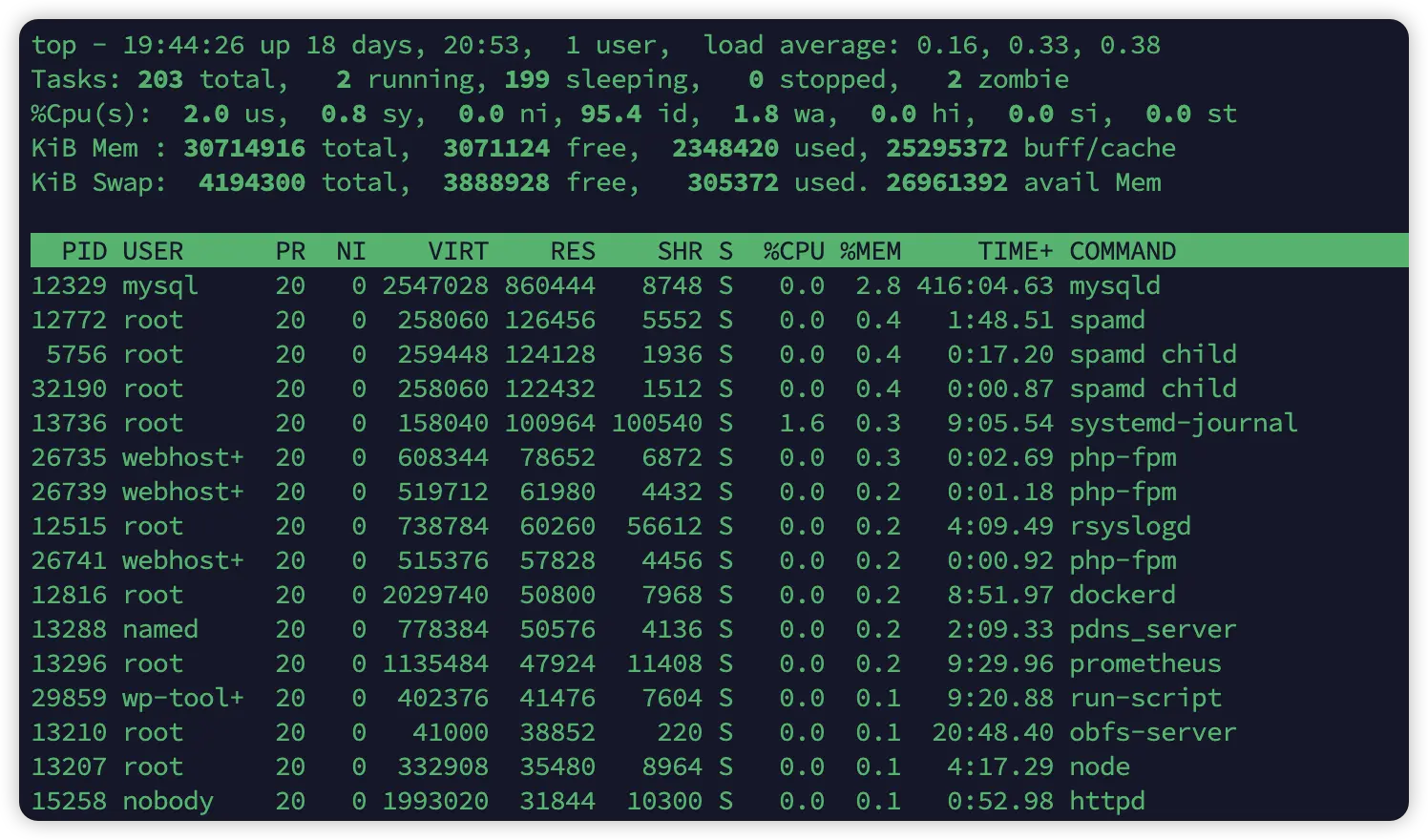Click the TIME+ column header
The image size is (1428, 840).
tap(1015, 251)
